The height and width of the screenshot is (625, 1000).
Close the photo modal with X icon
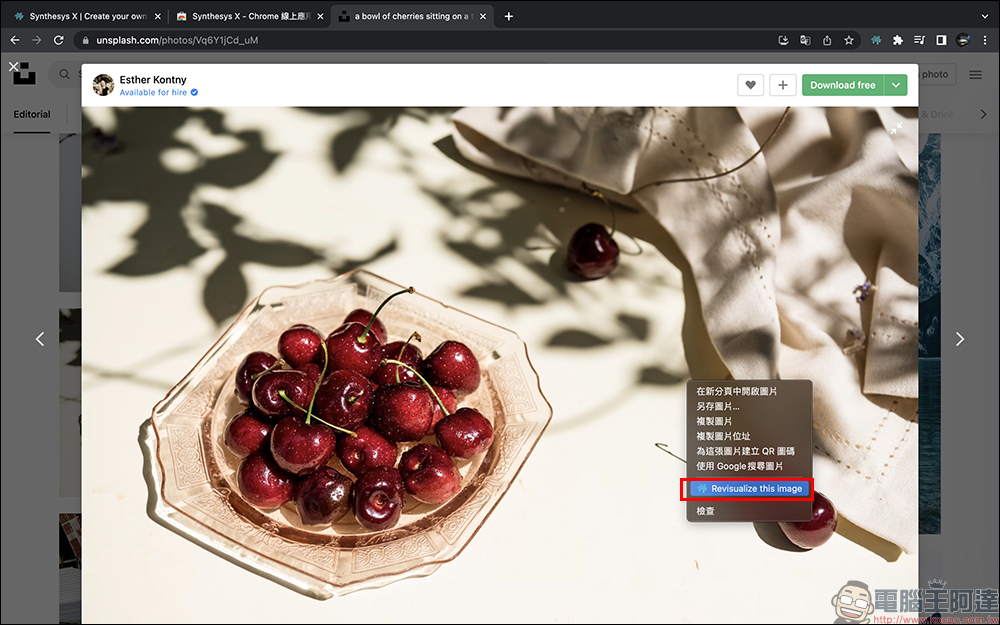tap(13, 66)
